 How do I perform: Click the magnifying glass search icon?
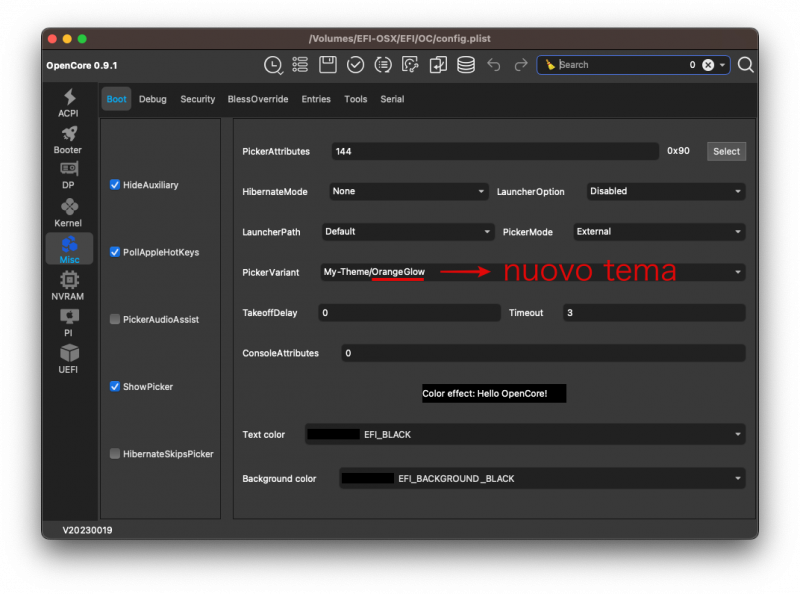[745, 65]
